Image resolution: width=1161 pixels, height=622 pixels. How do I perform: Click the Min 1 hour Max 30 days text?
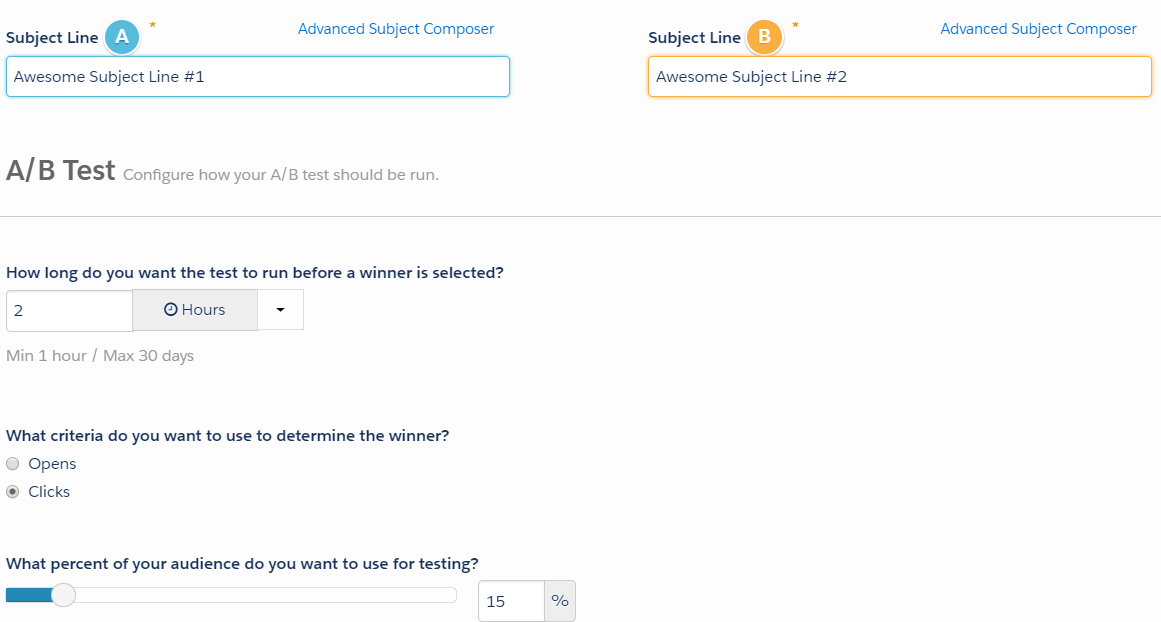[100, 355]
